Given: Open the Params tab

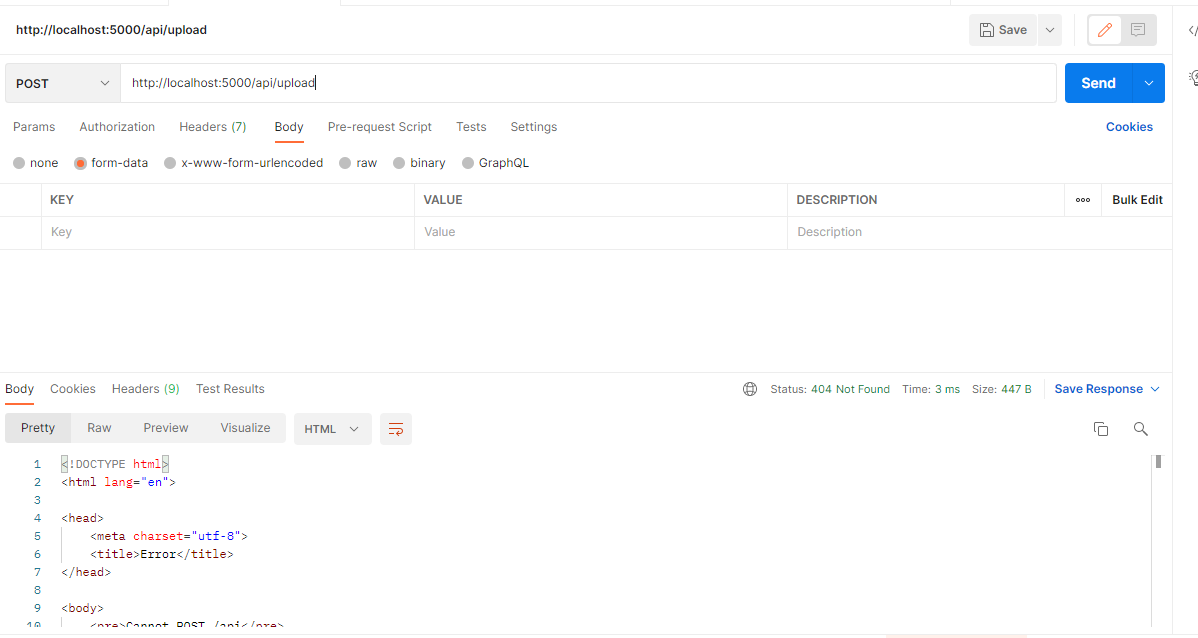Looking at the screenshot, I should 34,127.
